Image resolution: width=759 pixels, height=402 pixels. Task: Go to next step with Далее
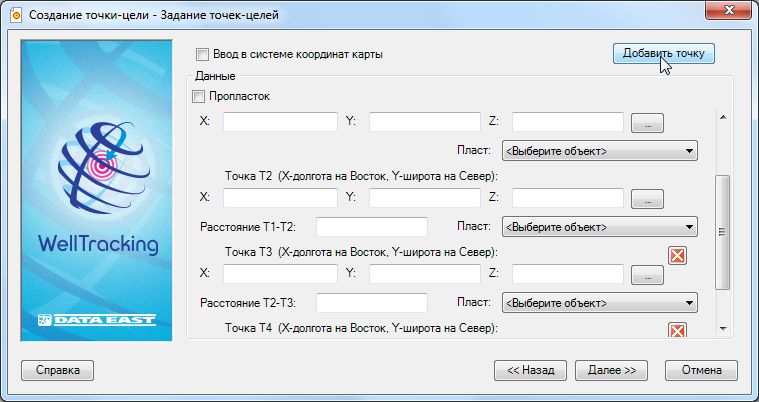tap(611, 370)
